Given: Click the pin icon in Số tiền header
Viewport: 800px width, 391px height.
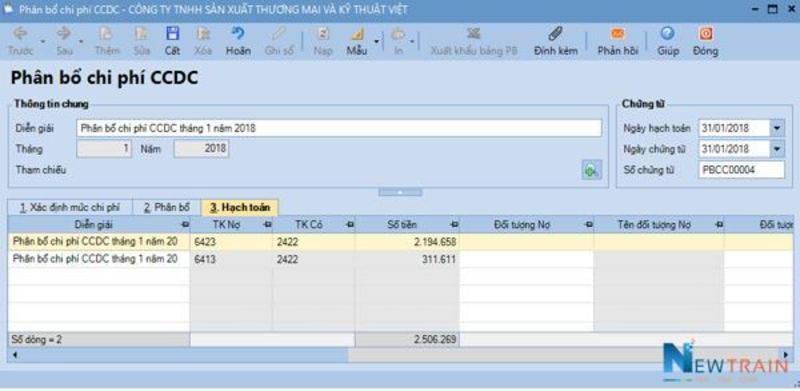Looking at the screenshot, I should tap(454, 225).
